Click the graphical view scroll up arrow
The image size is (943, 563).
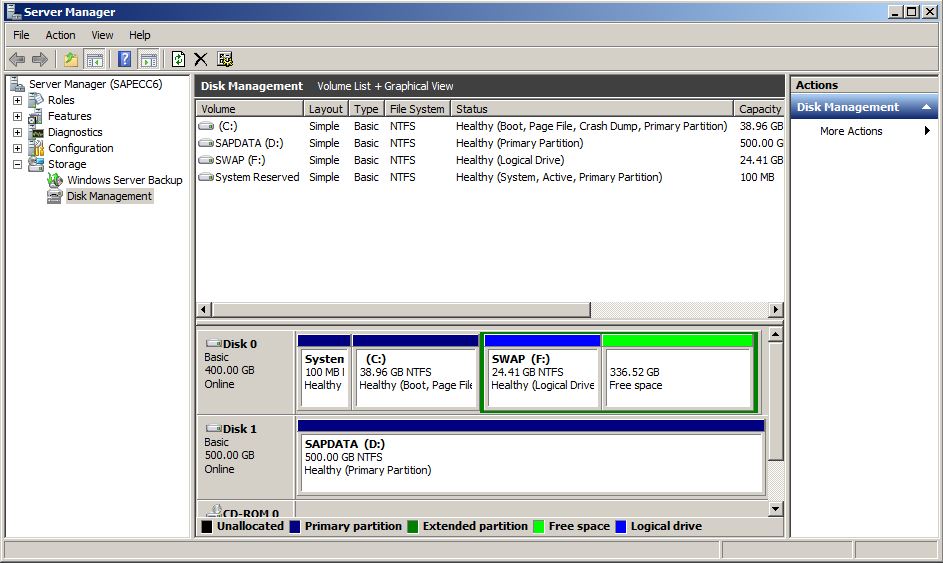click(775, 334)
